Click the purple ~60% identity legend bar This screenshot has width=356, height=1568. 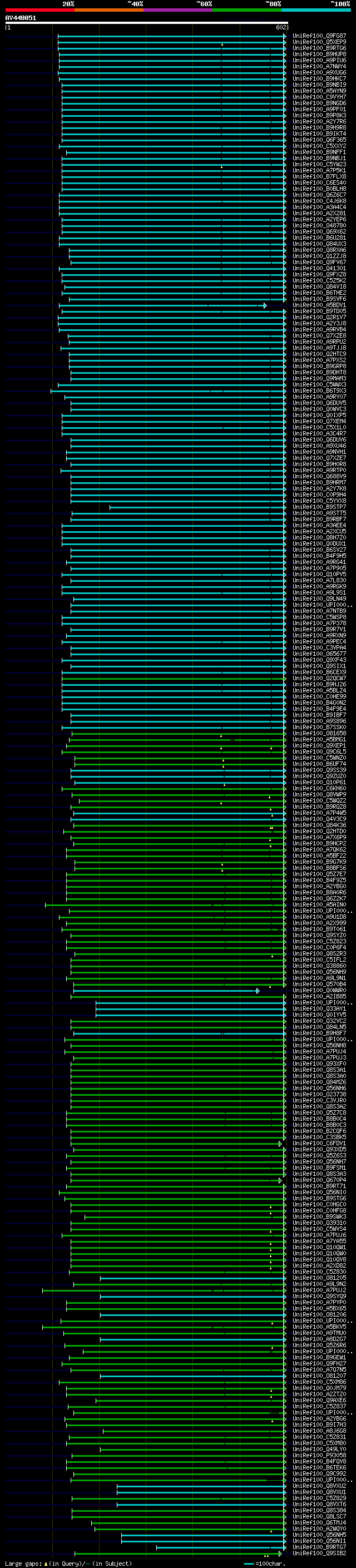(179, 10)
